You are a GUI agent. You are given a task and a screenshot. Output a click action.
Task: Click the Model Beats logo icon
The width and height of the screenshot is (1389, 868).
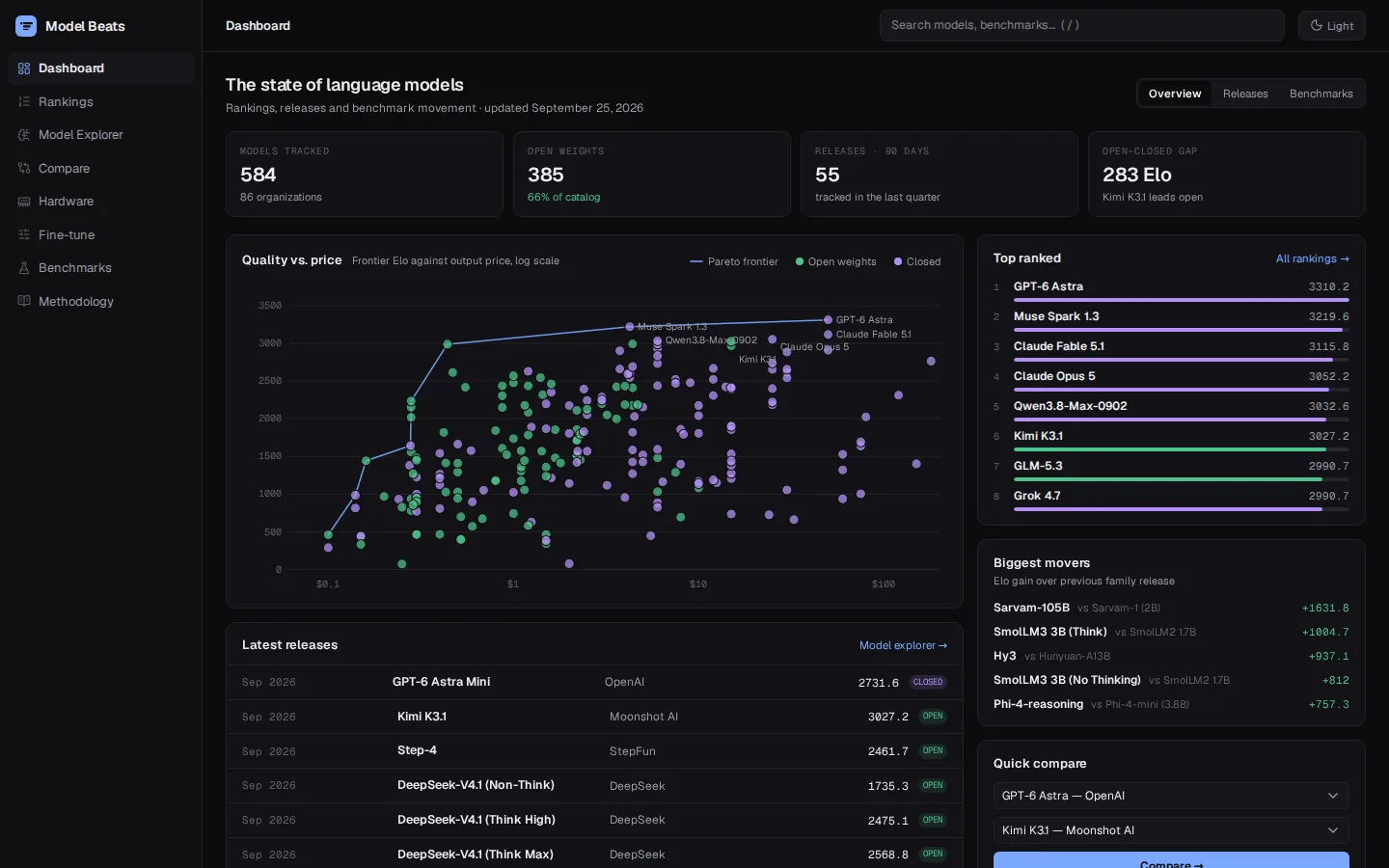(26, 26)
